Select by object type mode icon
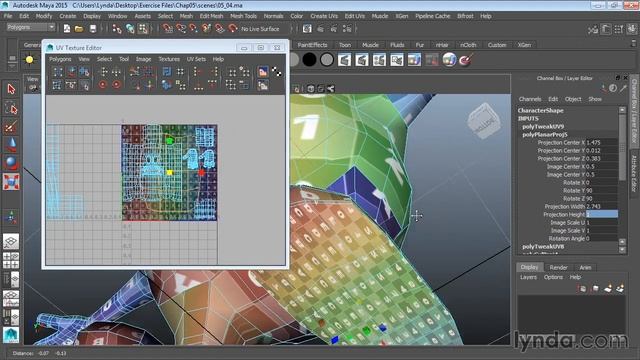Screen dimensions: 640x360 pos(130,29)
